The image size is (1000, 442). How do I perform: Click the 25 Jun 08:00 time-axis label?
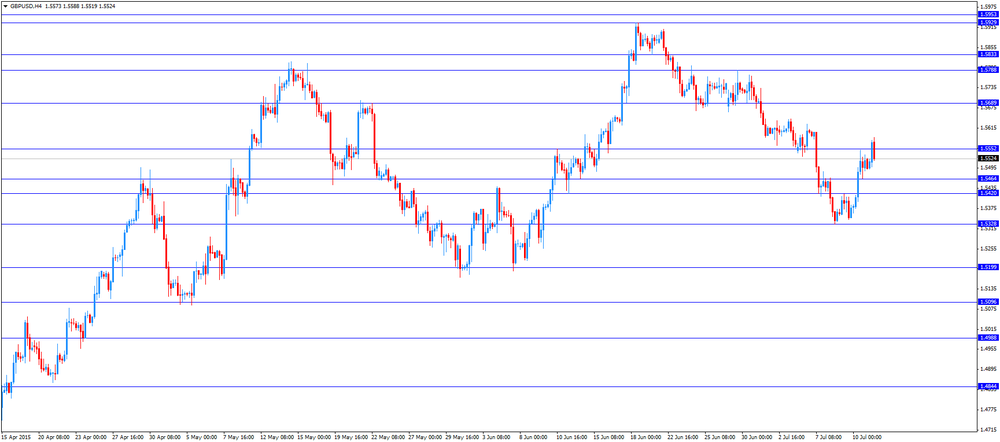click(x=722, y=438)
